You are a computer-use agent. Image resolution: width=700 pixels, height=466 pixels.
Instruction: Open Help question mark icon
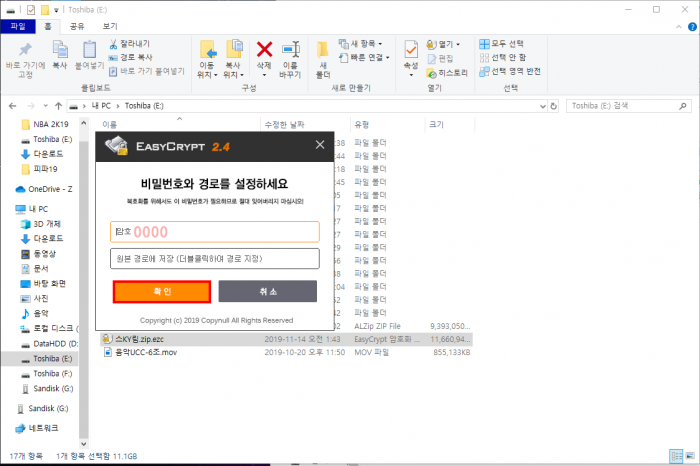point(692,27)
